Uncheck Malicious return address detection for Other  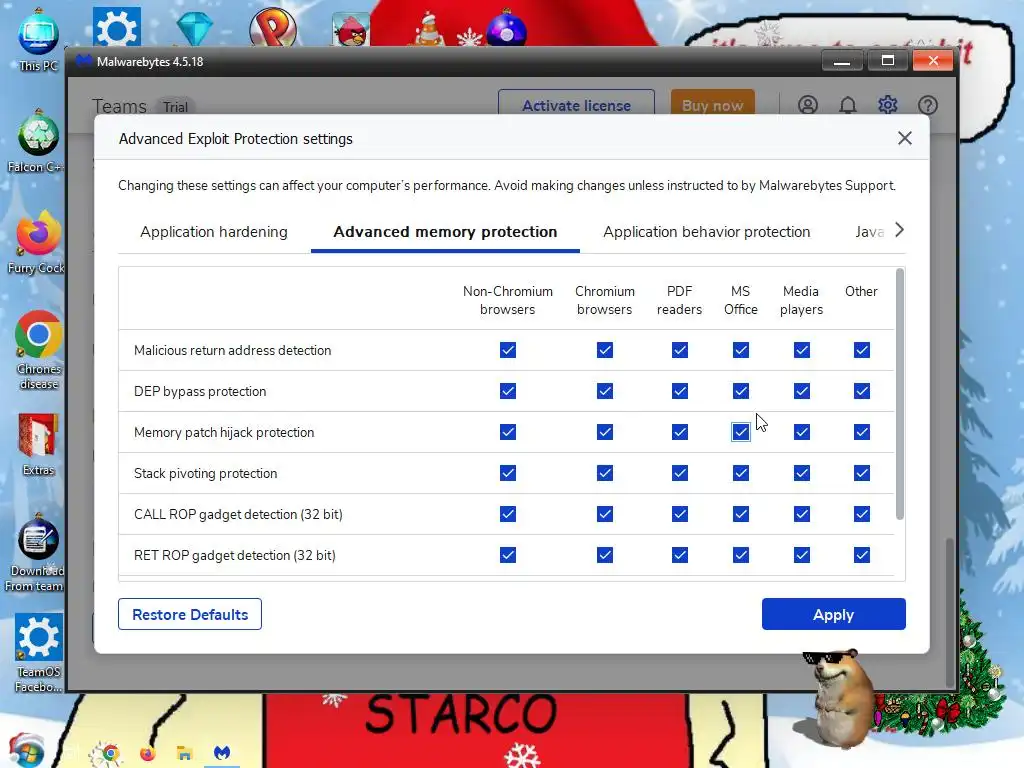coord(862,350)
